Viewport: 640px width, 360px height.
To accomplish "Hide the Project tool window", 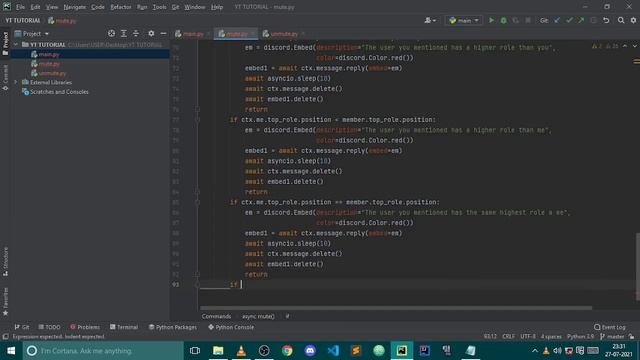I will (x=163, y=33).
